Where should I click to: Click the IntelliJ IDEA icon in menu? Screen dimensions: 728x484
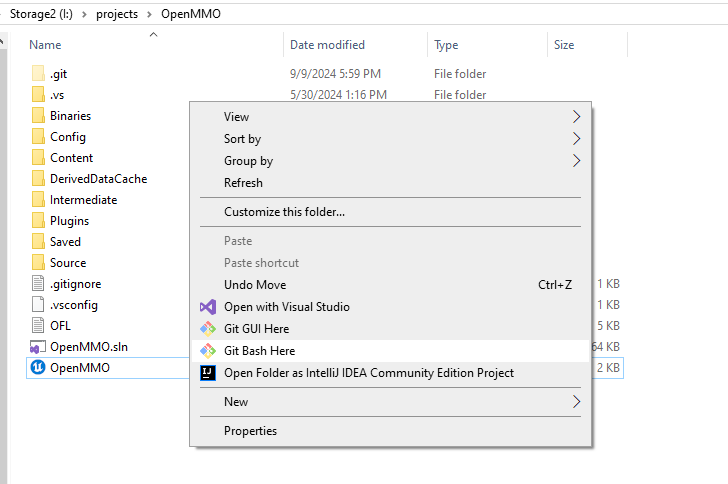[x=208, y=373]
